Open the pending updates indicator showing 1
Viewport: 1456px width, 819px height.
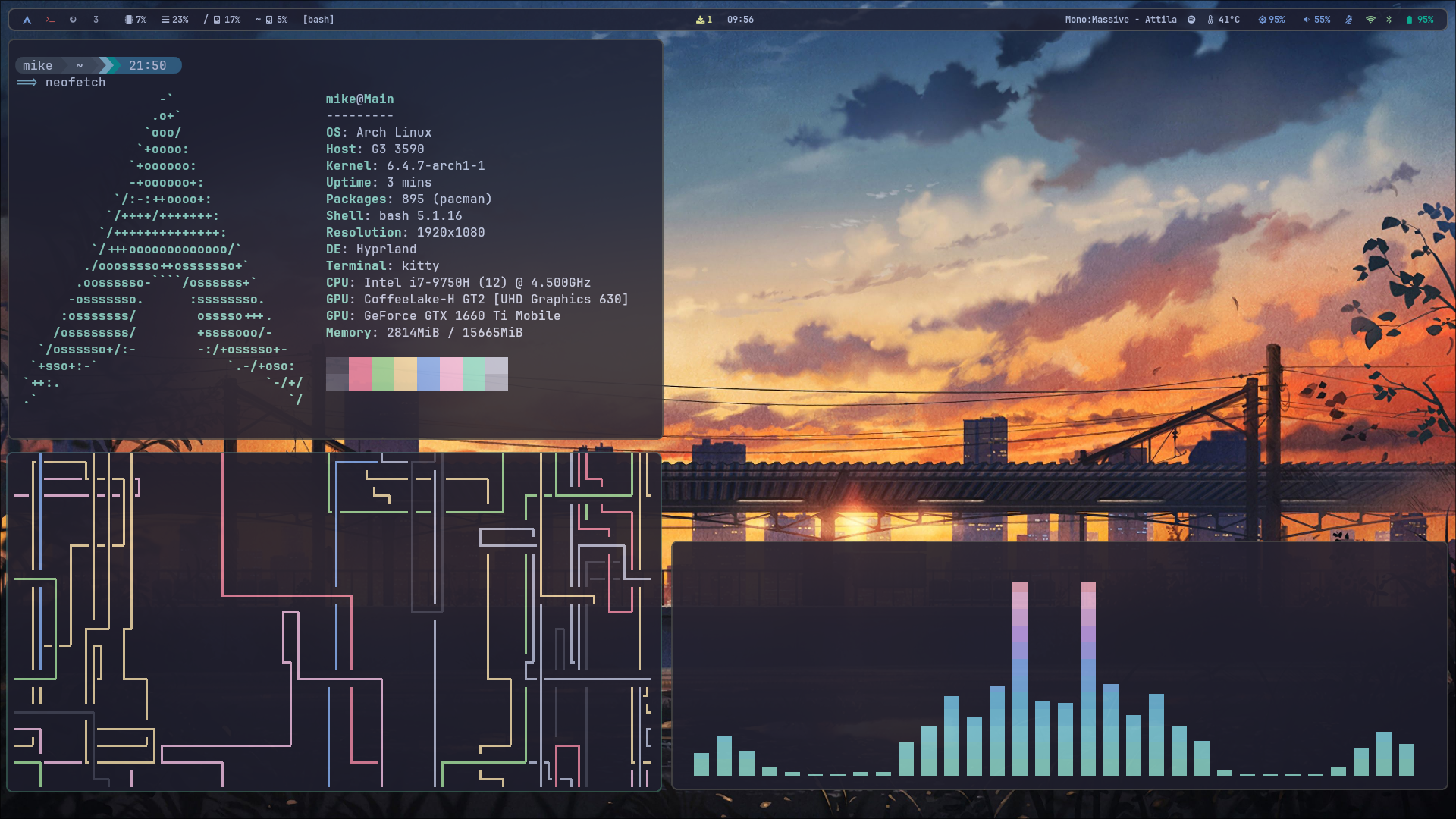click(704, 20)
